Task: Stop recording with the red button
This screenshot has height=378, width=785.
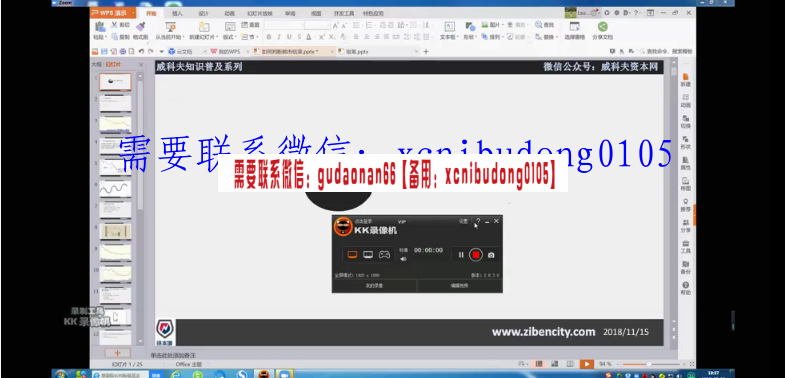Action: [476, 255]
